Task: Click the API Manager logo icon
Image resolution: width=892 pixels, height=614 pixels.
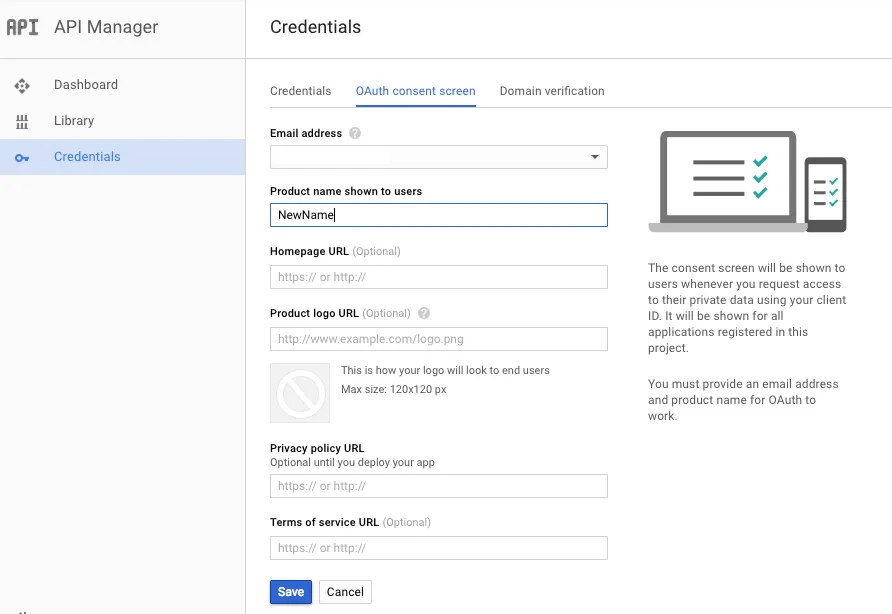Action: (x=22, y=28)
